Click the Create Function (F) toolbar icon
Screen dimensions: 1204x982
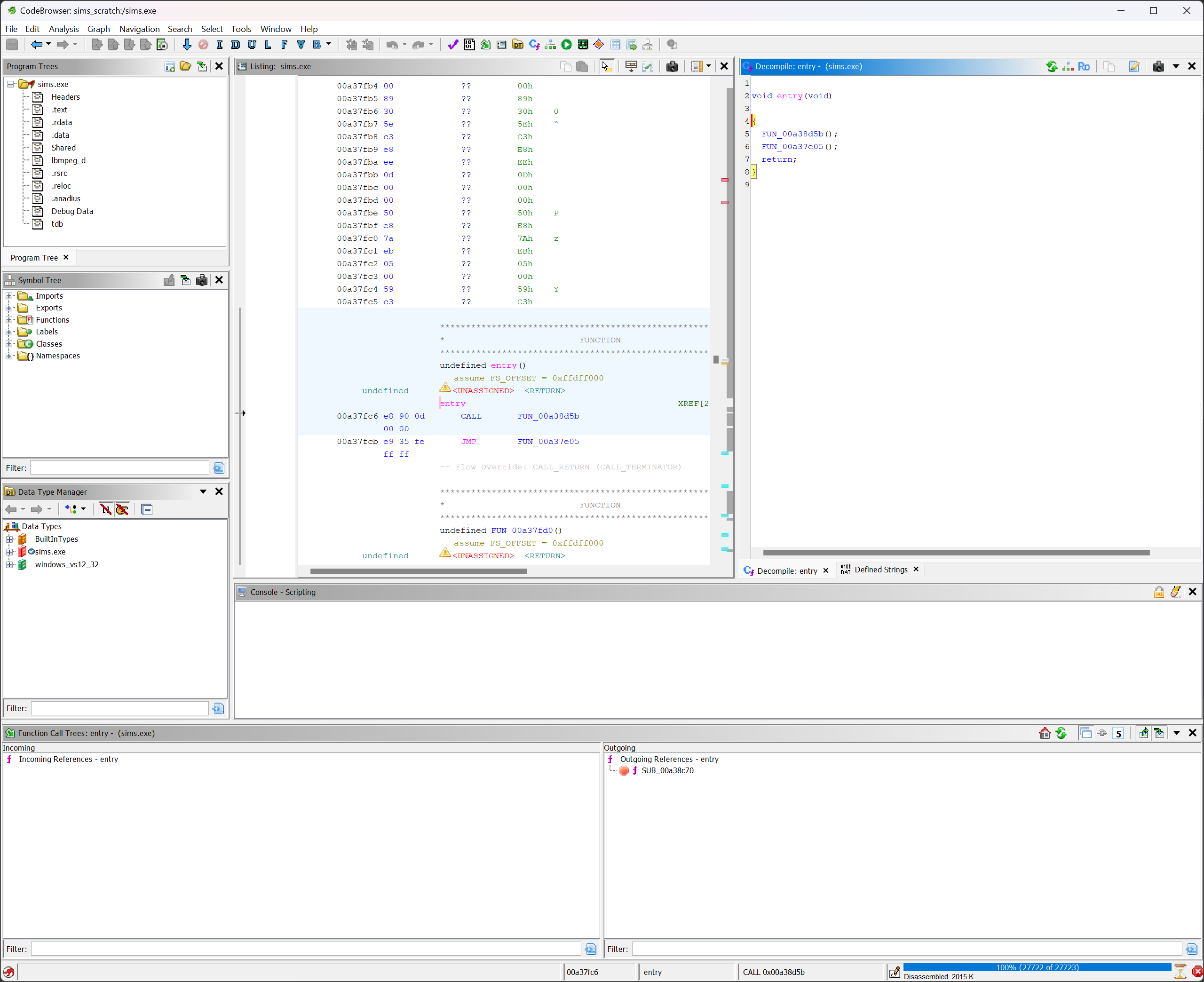pos(284,45)
